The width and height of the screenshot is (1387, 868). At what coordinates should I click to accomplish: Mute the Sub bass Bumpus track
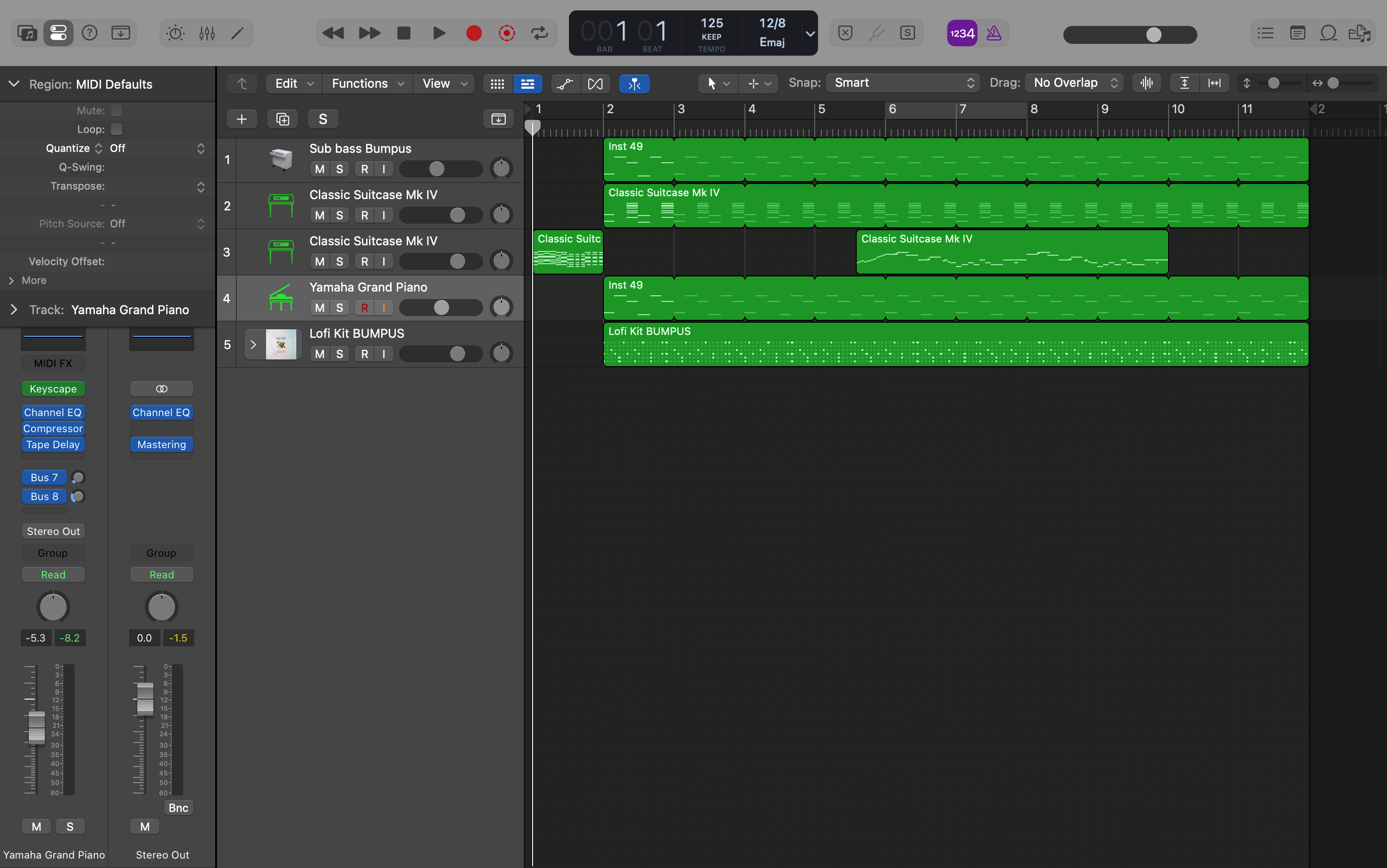pyautogui.click(x=320, y=169)
